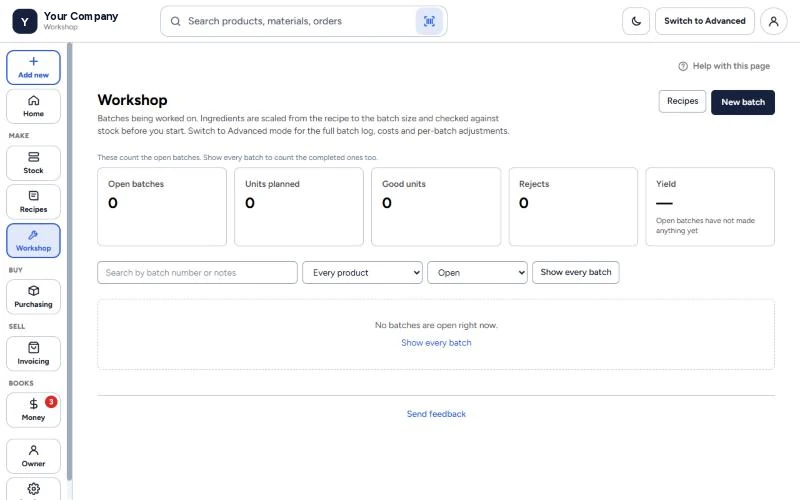The height and width of the screenshot is (500, 800).
Task: Click the Your Company name text
Action: point(81,16)
